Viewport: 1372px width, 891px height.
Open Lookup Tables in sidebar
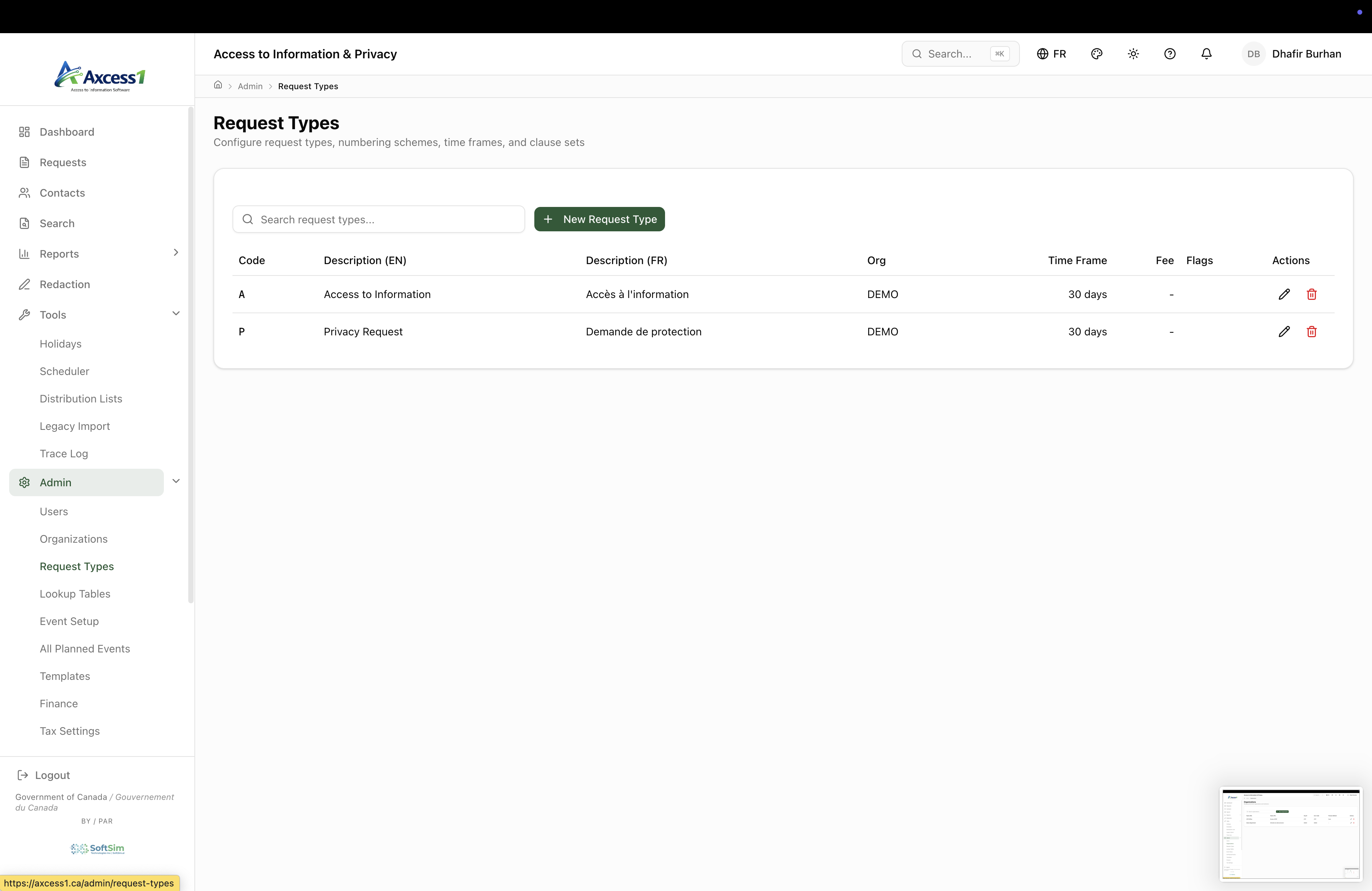[x=75, y=594]
